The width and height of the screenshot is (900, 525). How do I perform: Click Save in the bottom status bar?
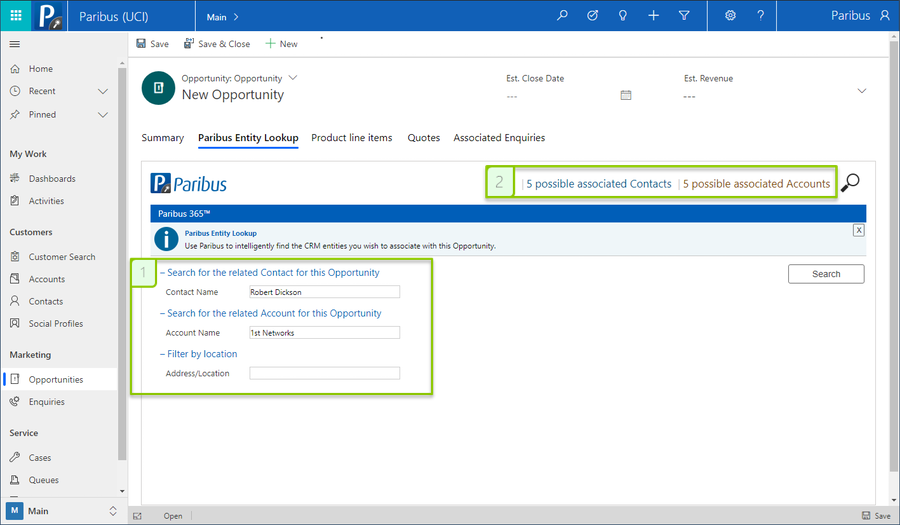click(x=876, y=516)
